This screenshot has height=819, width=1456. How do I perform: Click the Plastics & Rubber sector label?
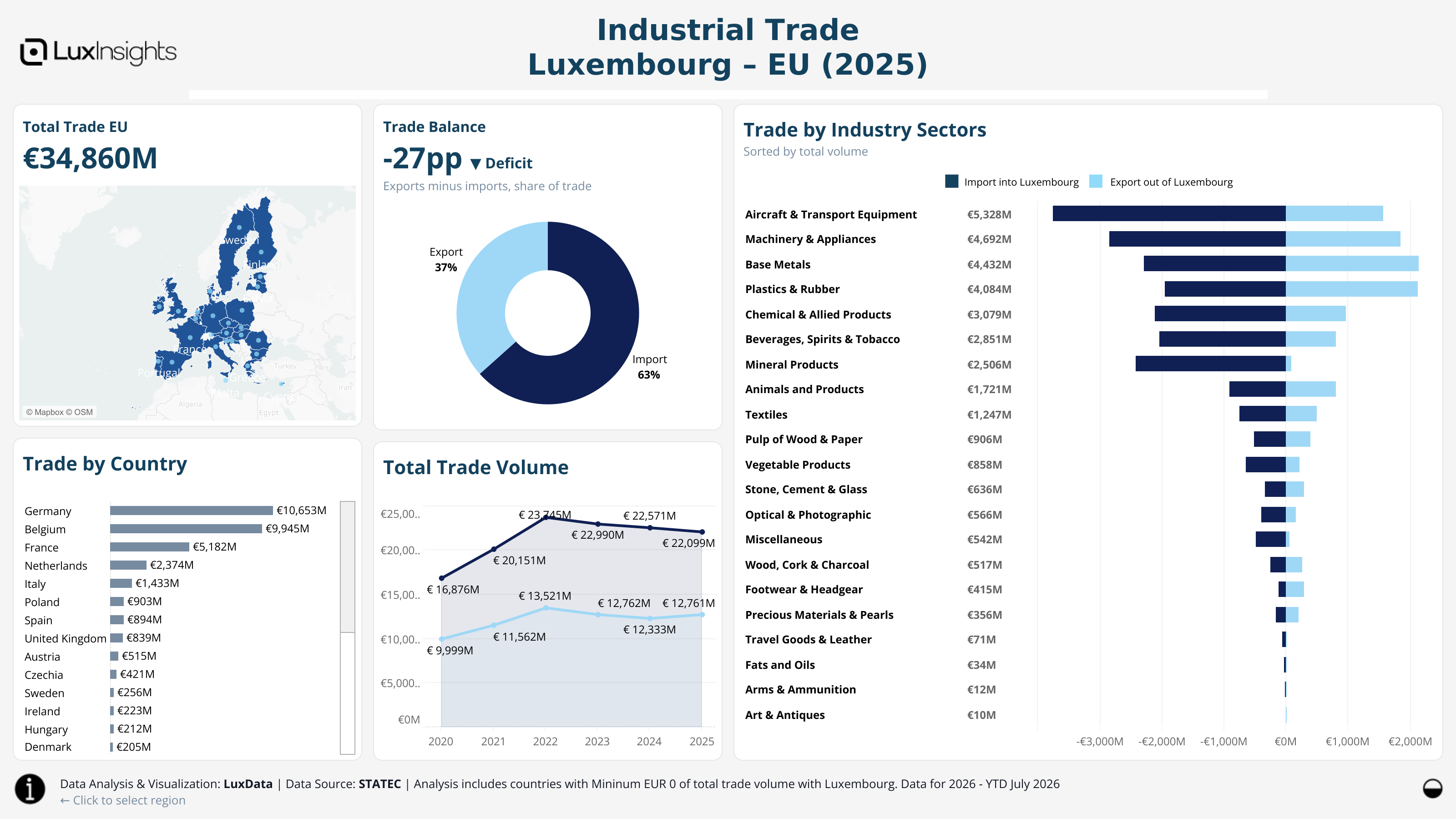(793, 289)
